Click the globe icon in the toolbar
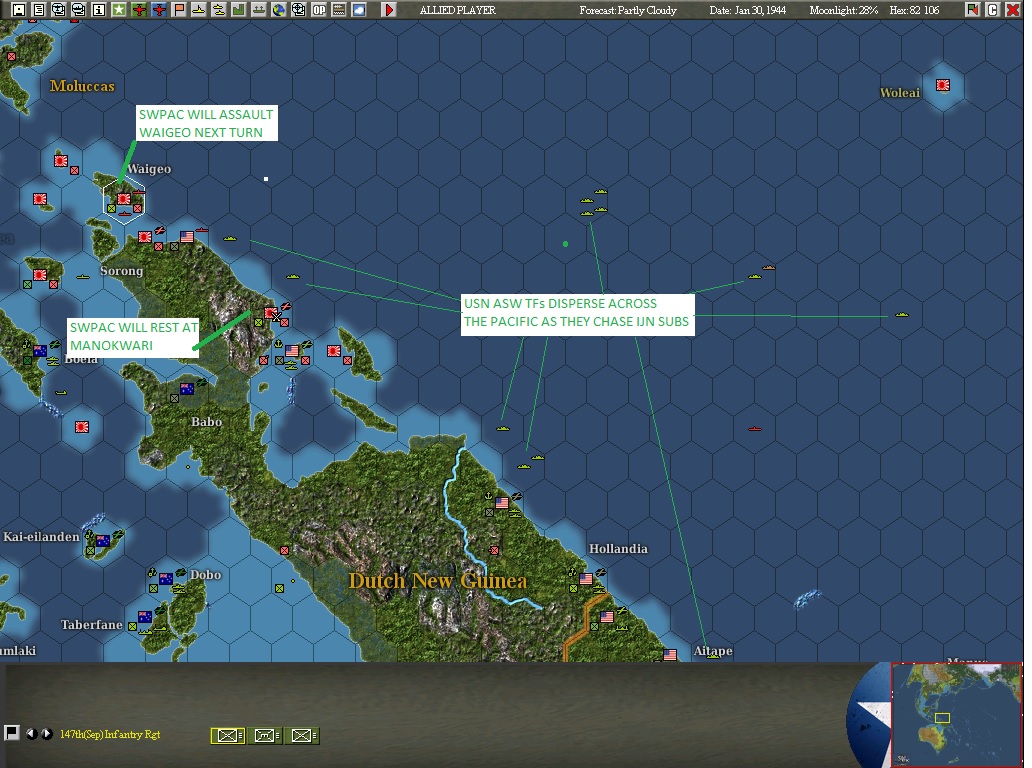The image size is (1032, 768). tap(278, 10)
